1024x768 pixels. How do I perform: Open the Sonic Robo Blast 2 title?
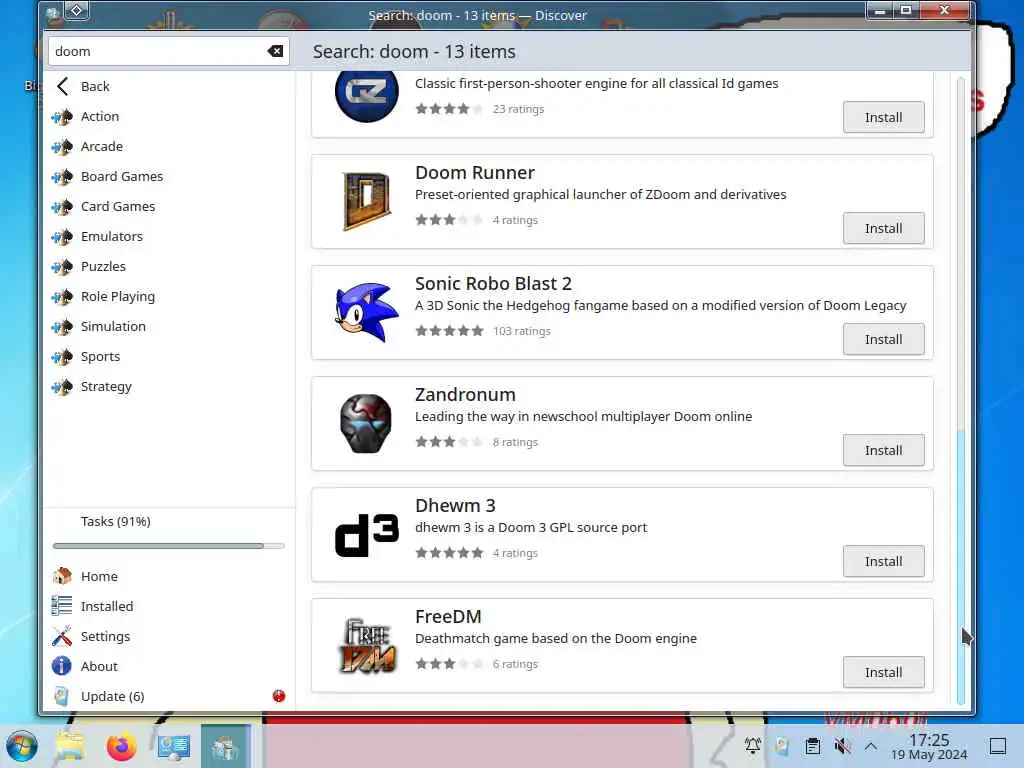pyautogui.click(x=493, y=283)
